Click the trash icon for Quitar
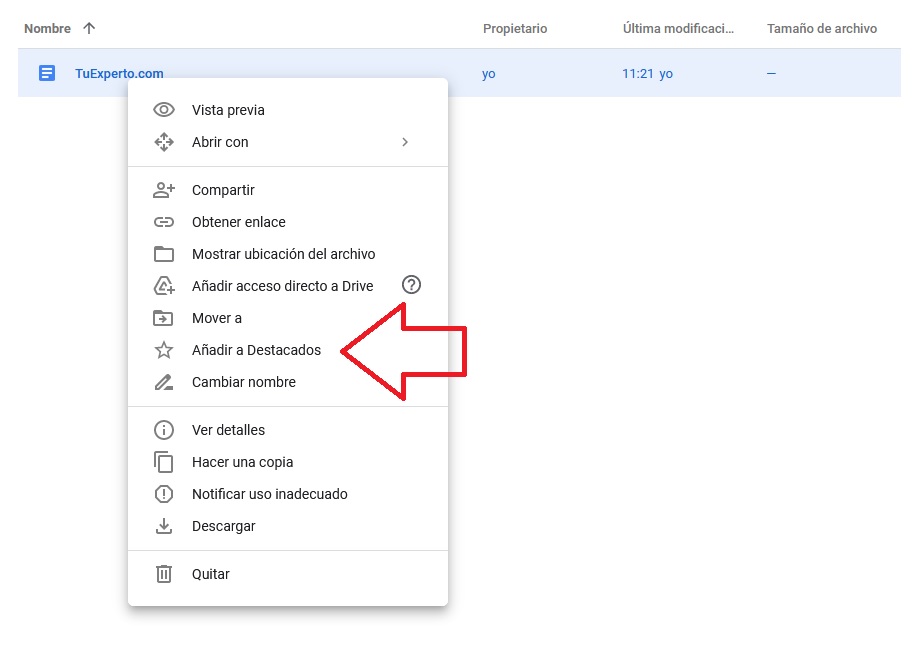 click(x=164, y=574)
